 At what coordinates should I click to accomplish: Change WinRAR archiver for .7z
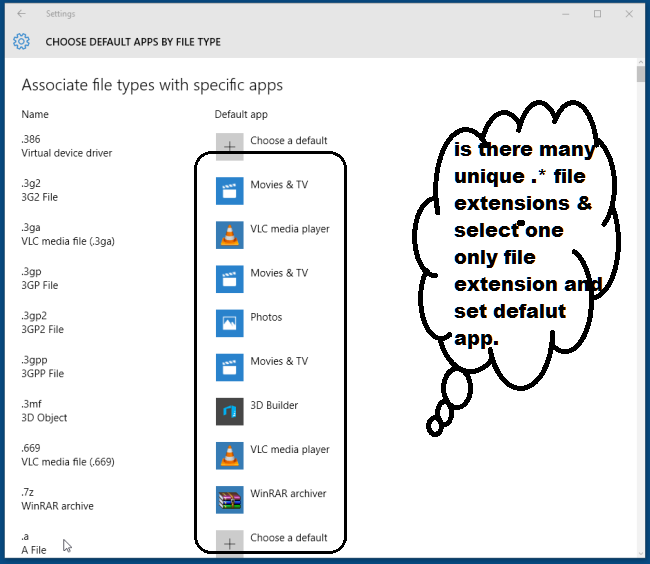pos(288,494)
